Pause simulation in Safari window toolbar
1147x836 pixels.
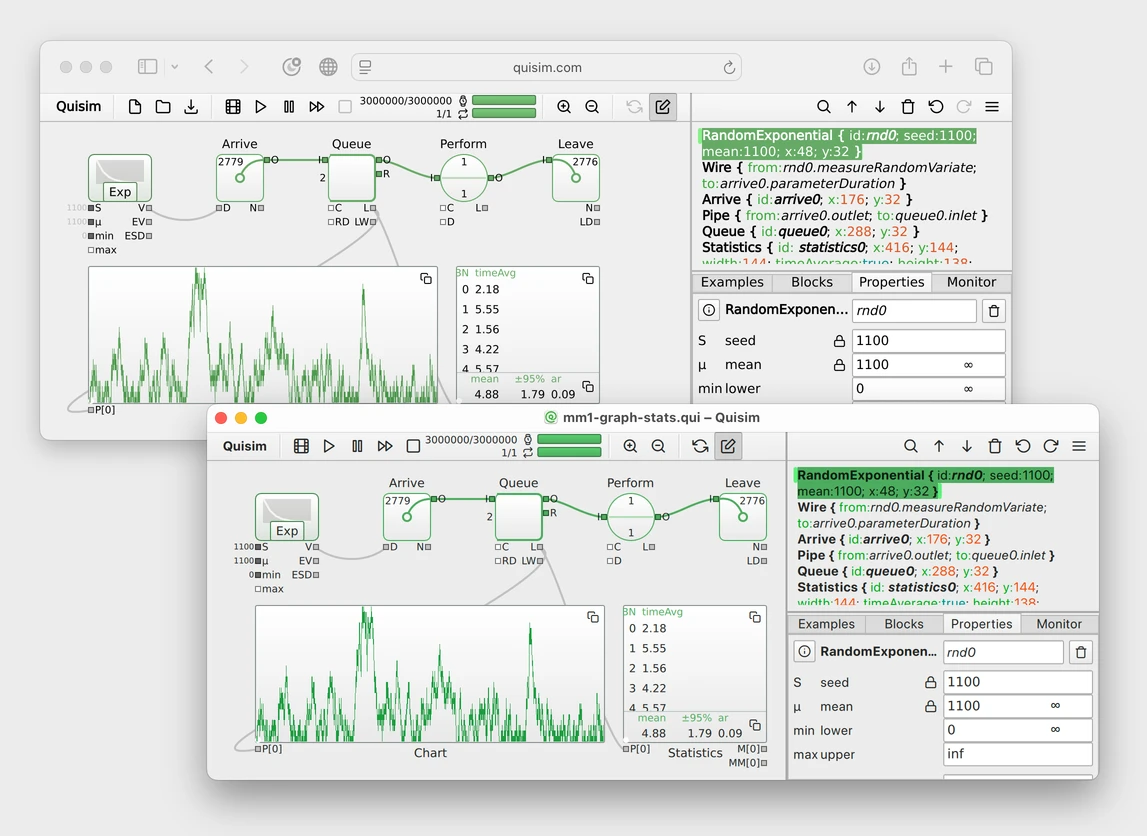click(289, 107)
